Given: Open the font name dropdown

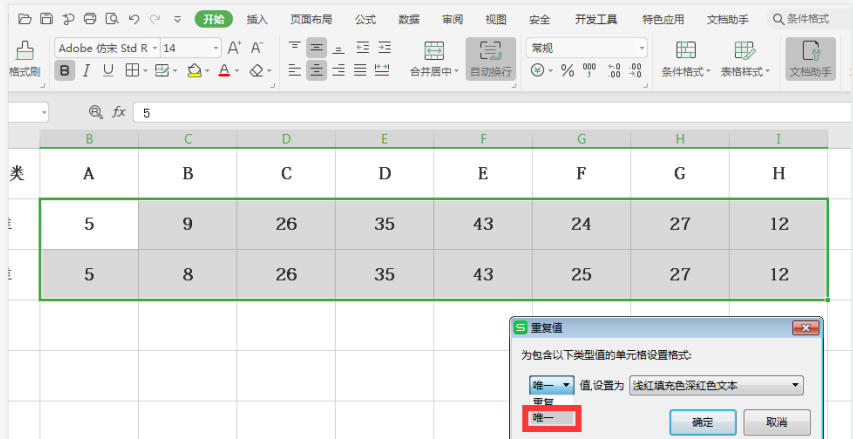Looking at the screenshot, I should (154, 48).
